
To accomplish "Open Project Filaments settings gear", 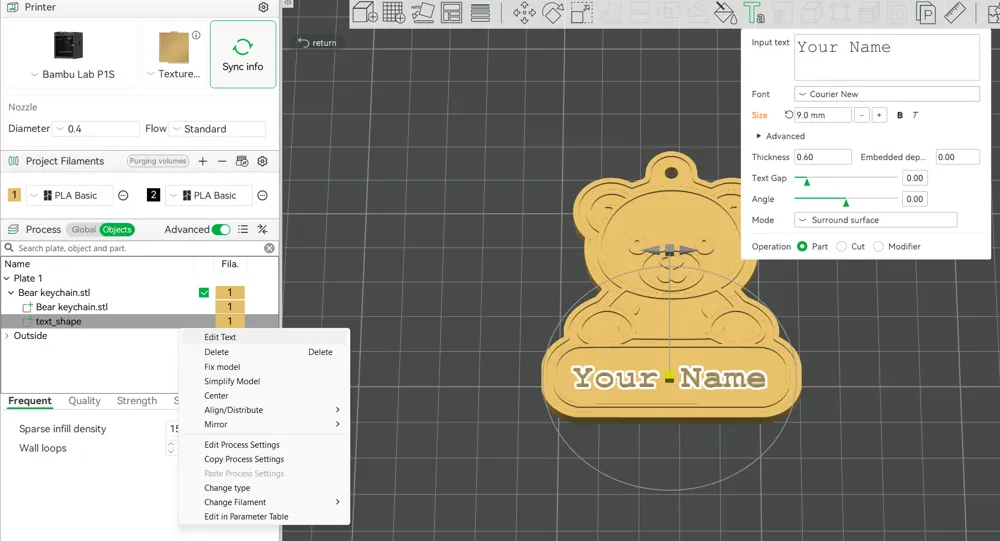I will [x=262, y=161].
